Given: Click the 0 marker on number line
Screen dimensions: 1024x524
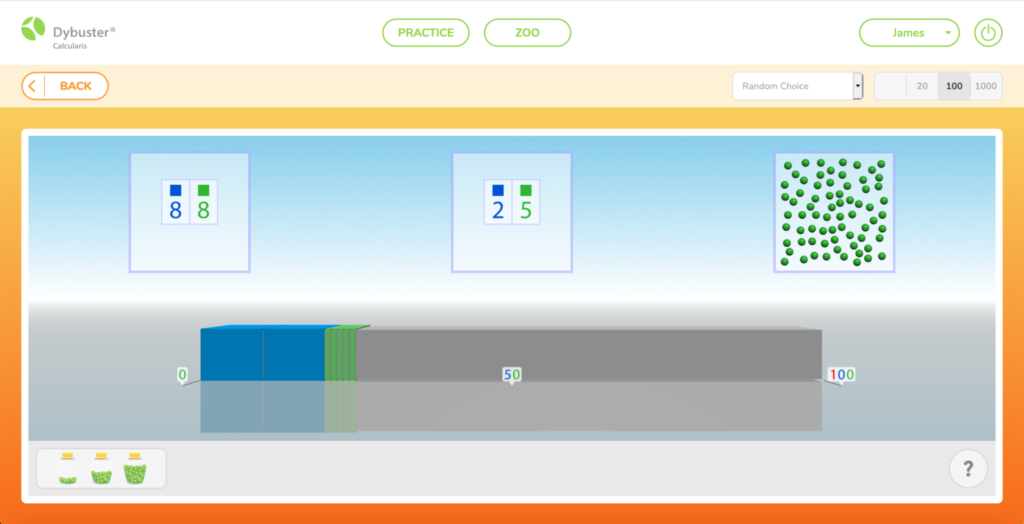Looking at the screenshot, I should (182, 375).
